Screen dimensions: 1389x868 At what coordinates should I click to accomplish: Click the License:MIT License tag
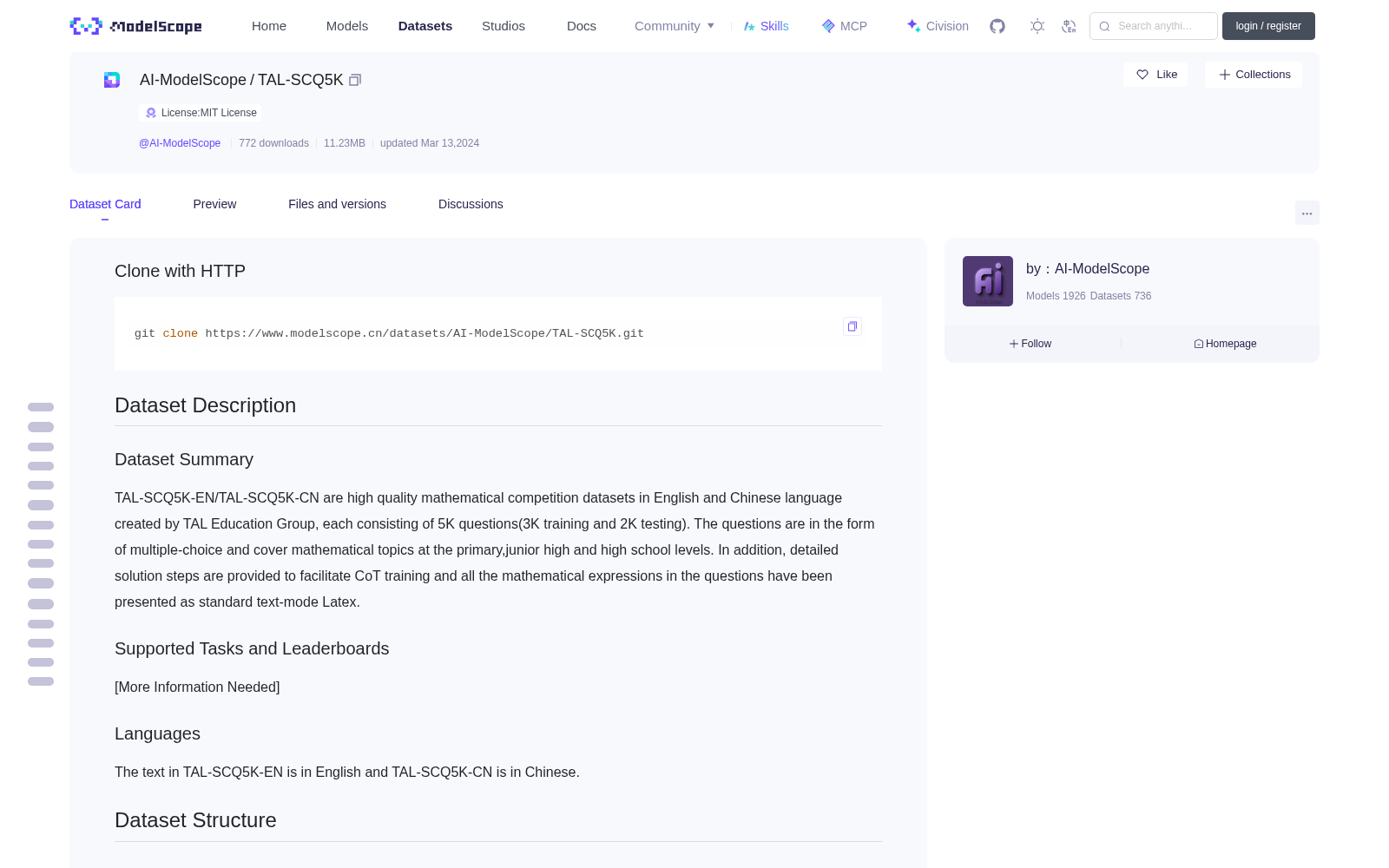pos(201,113)
